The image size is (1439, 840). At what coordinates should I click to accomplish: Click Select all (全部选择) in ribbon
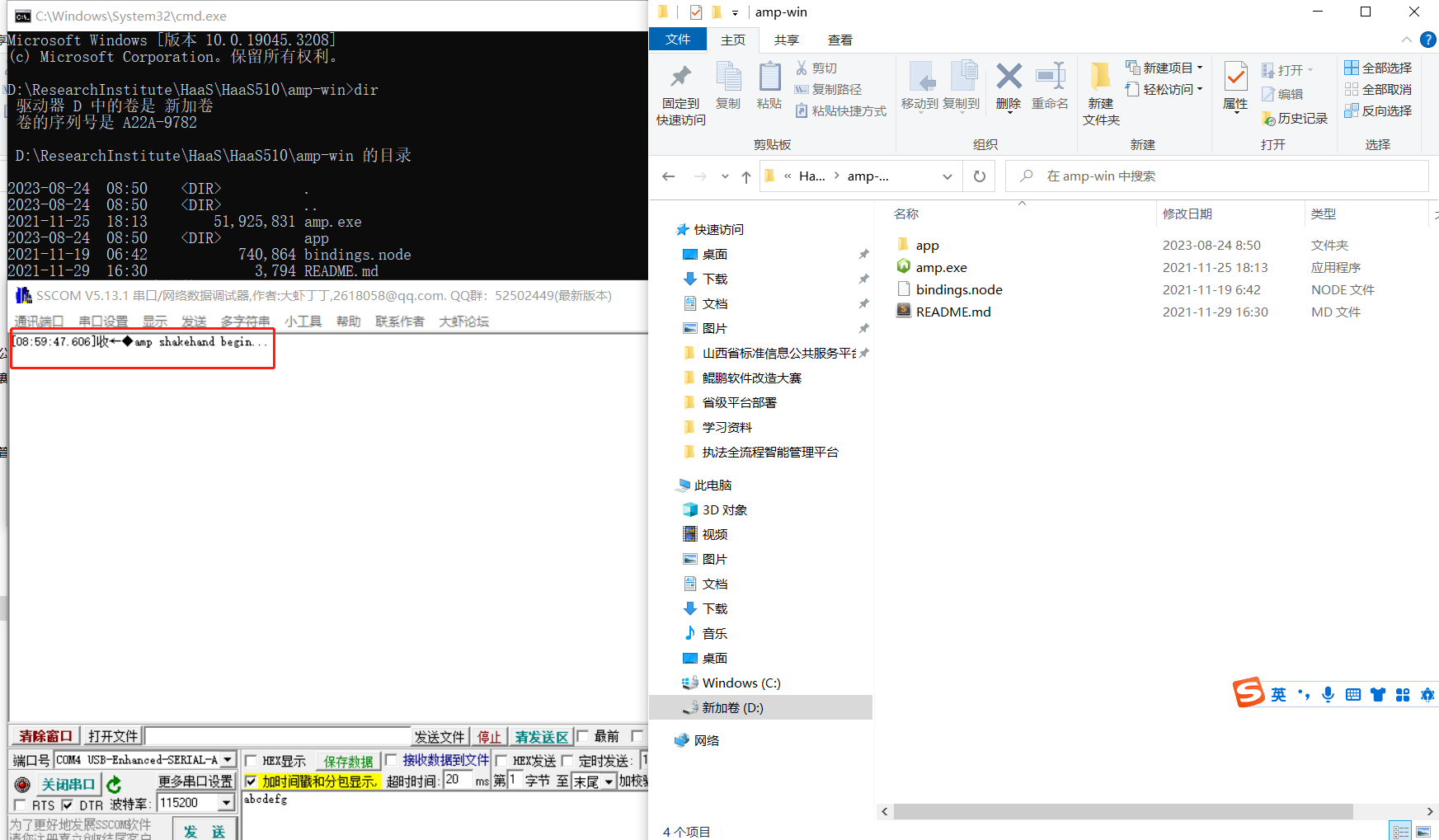(1378, 68)
